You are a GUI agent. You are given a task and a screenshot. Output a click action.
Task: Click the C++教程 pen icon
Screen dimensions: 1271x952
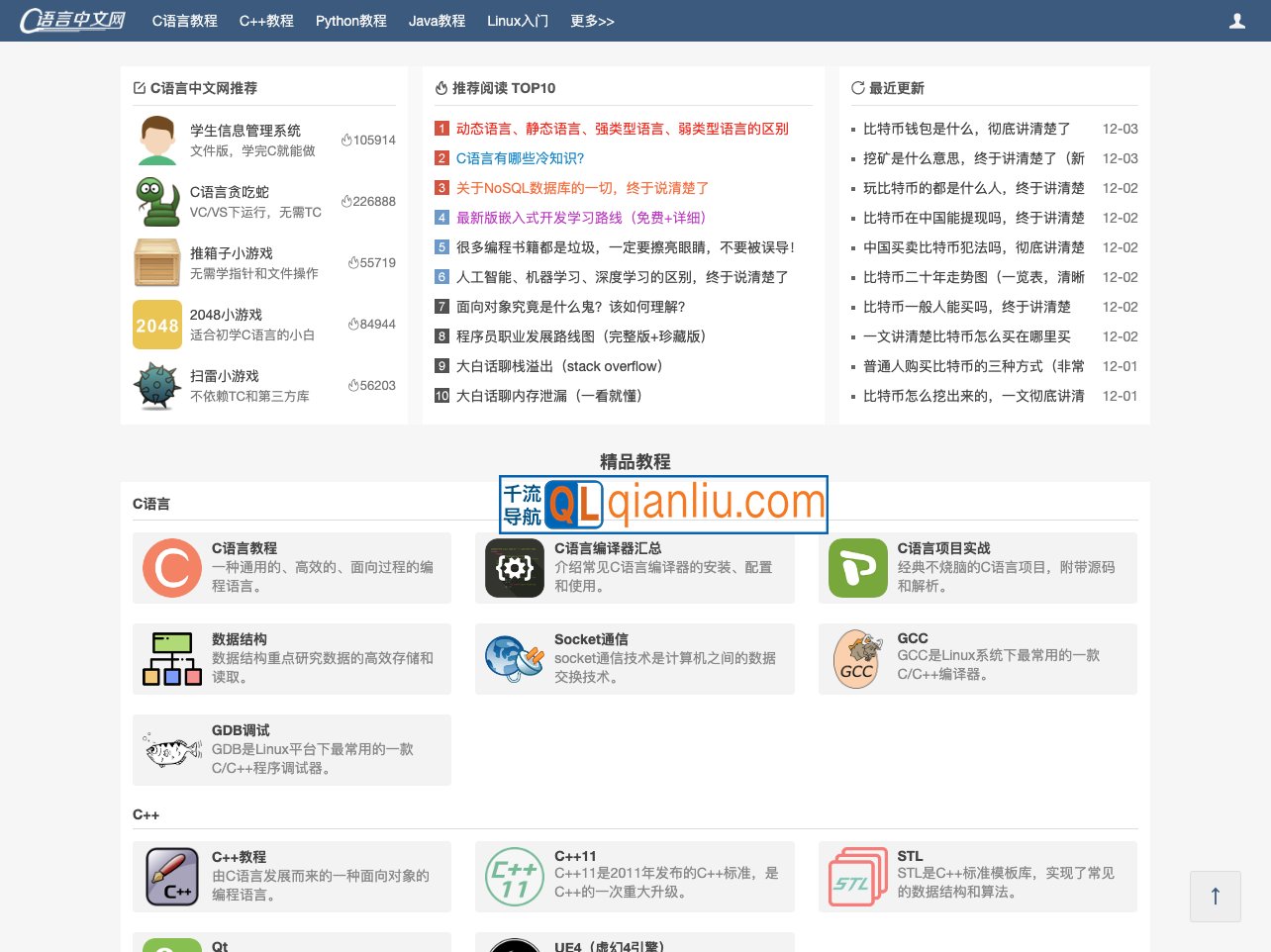(x=172, y=877)
